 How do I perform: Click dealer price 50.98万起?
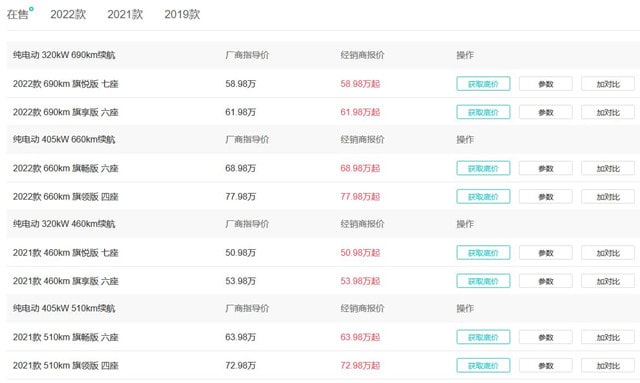tap(360, 253)
